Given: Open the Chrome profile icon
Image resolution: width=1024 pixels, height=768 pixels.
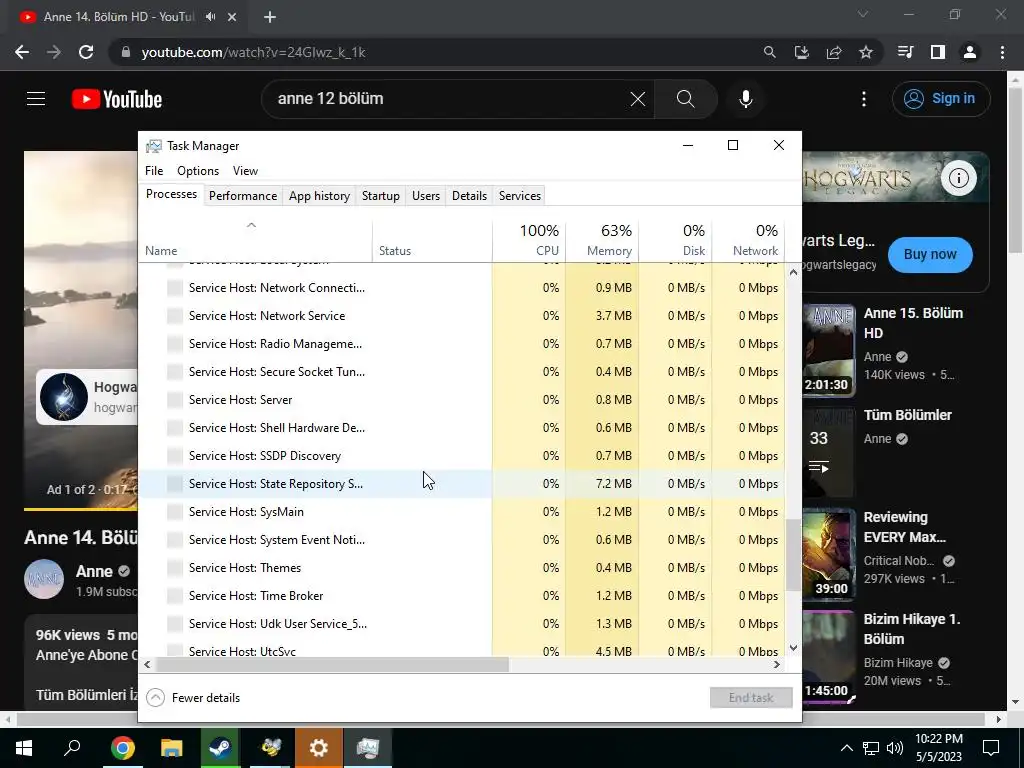Looking at the screenshot, I should click(x=970, y=52).
